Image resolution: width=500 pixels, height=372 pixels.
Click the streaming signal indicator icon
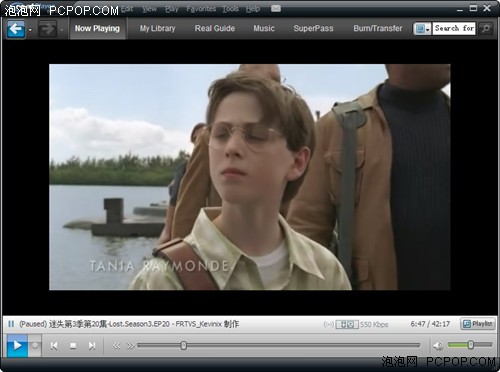(329, 324)
